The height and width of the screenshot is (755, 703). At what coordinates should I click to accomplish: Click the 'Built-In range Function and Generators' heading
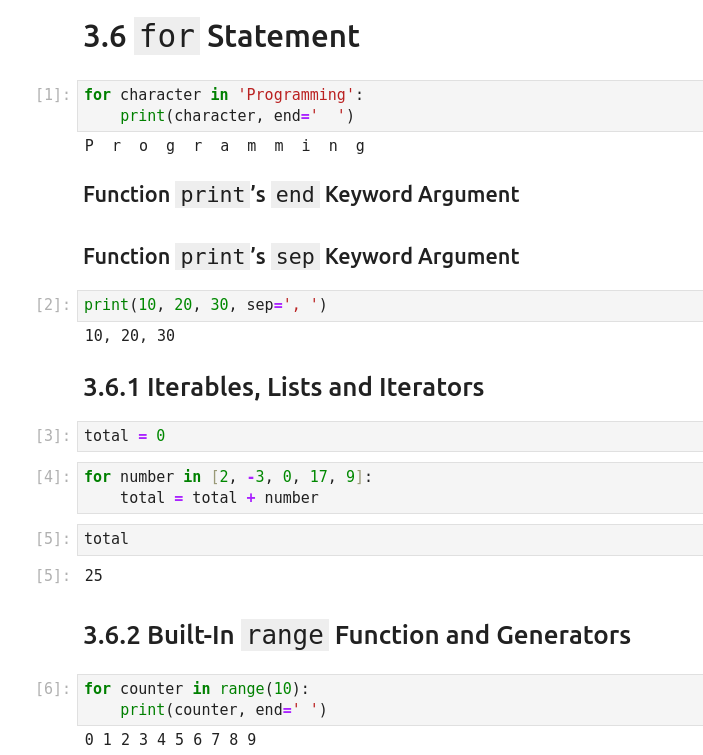click(357, 636)
